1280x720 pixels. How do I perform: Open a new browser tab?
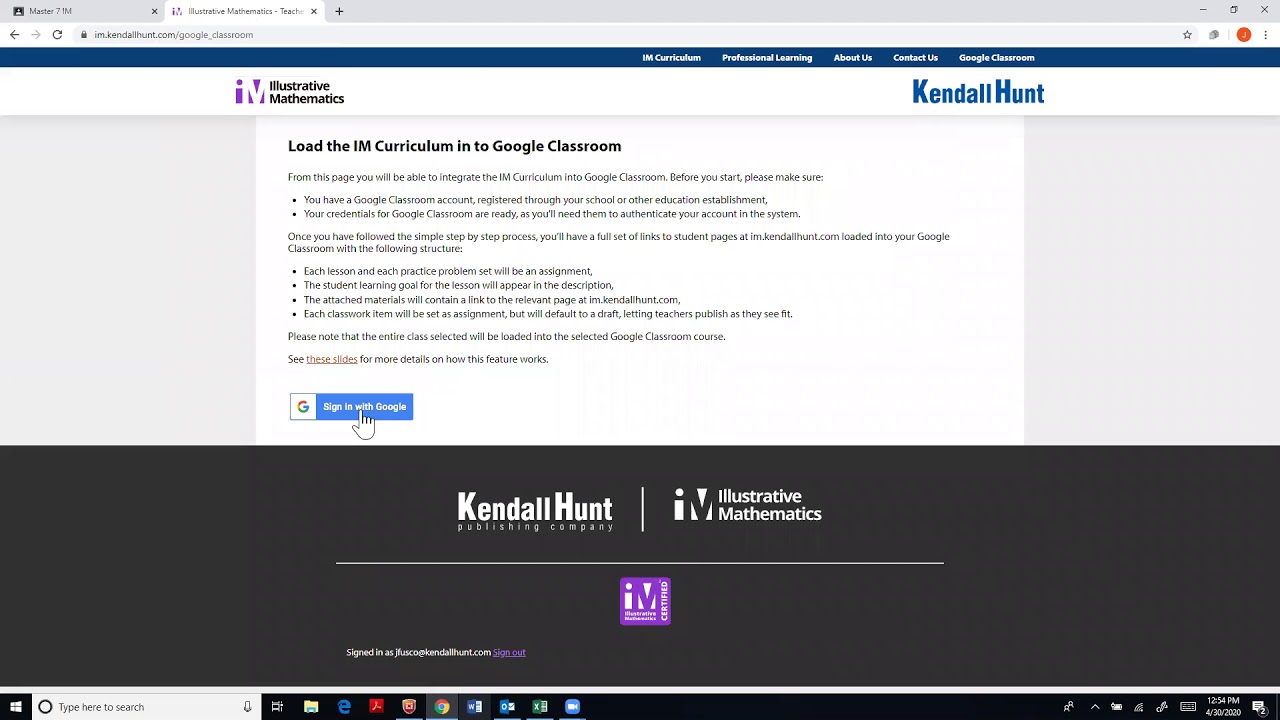[x=339, y=11]
